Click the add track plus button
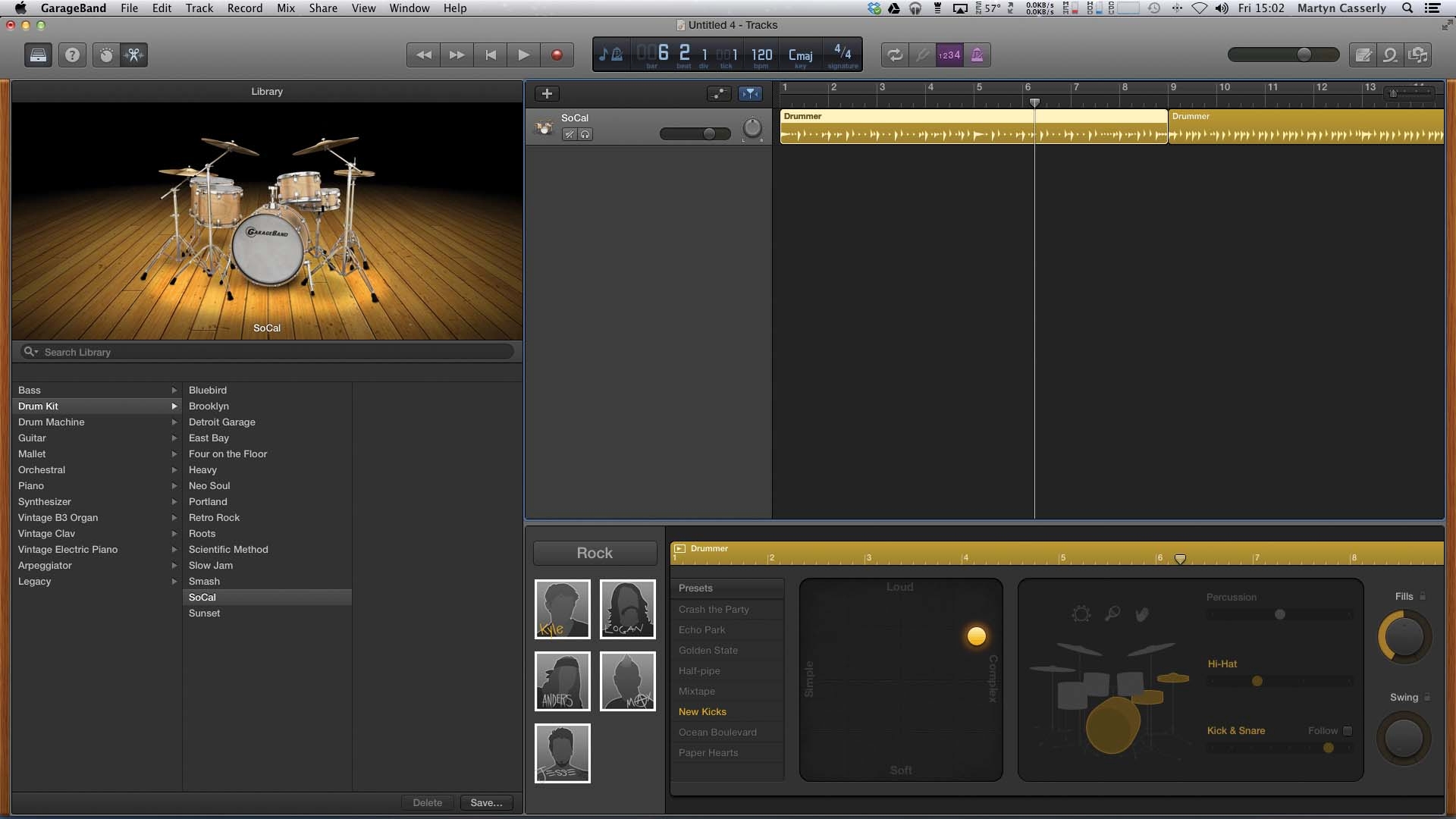This screenshot has height=819, width=1456. [x=547, y=93]
